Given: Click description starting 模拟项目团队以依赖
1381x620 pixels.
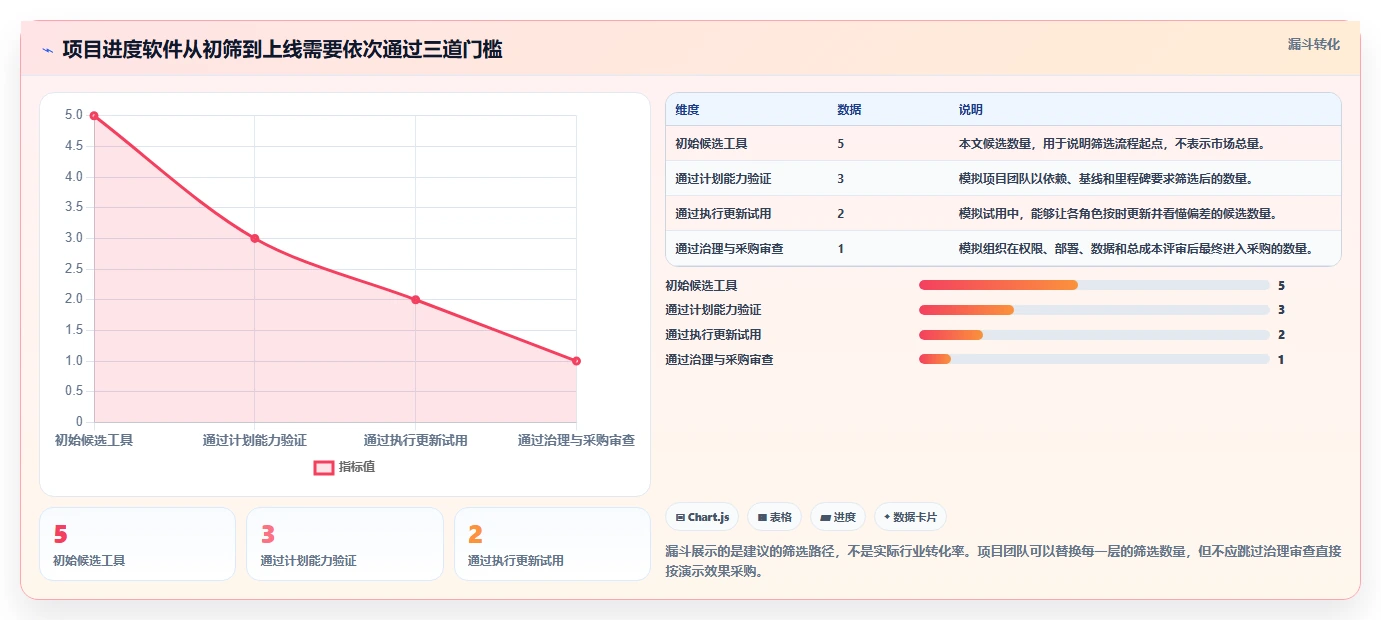Looking at the screenshot, I should [1106, 179].
